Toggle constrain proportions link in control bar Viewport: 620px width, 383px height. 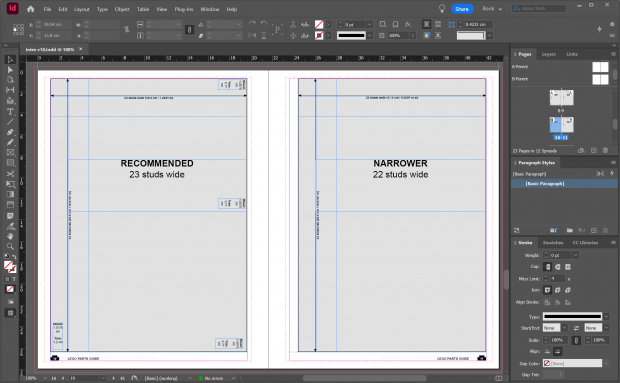[189, 30]
